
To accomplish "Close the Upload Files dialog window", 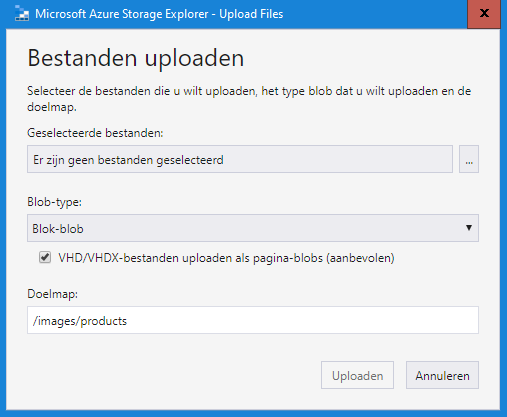I will 484,14.
